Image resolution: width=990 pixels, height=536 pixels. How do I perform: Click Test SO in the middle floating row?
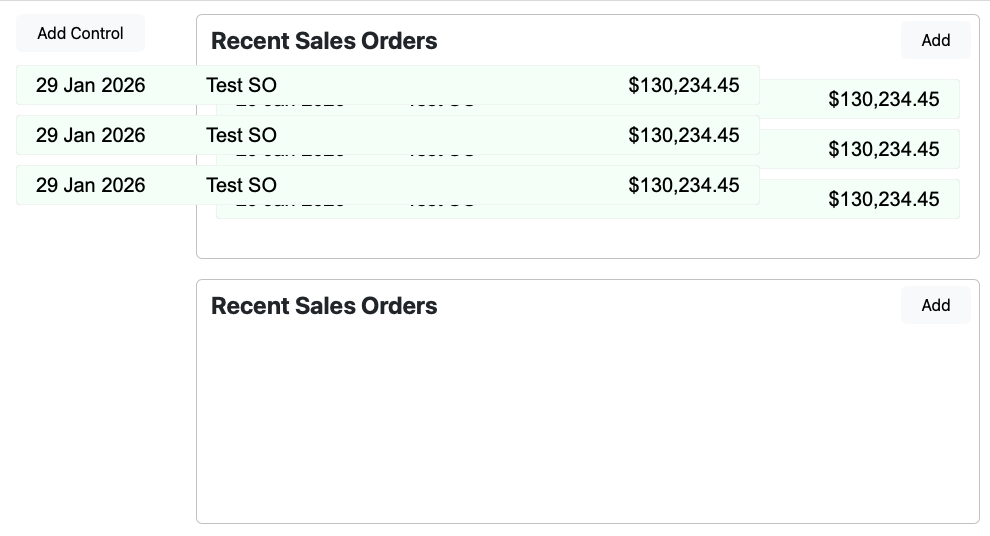[x=241, y=135]
